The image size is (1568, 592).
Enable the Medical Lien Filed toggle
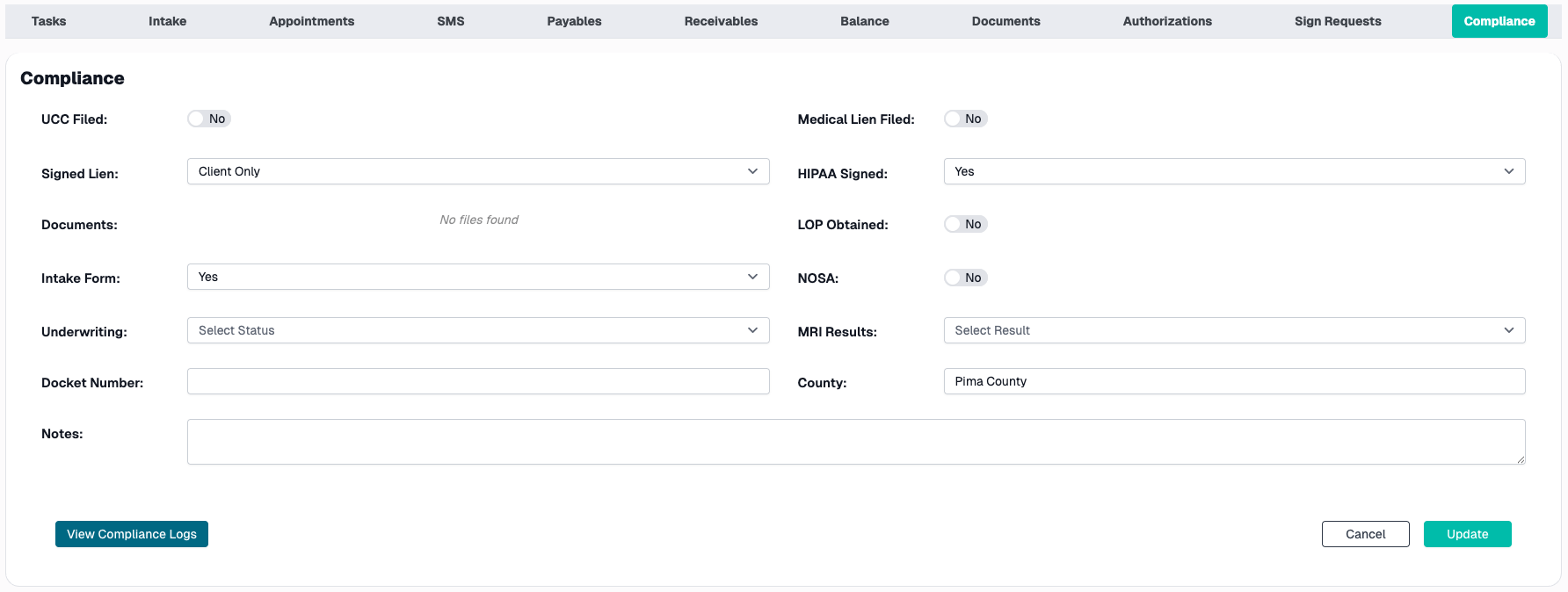965,119
